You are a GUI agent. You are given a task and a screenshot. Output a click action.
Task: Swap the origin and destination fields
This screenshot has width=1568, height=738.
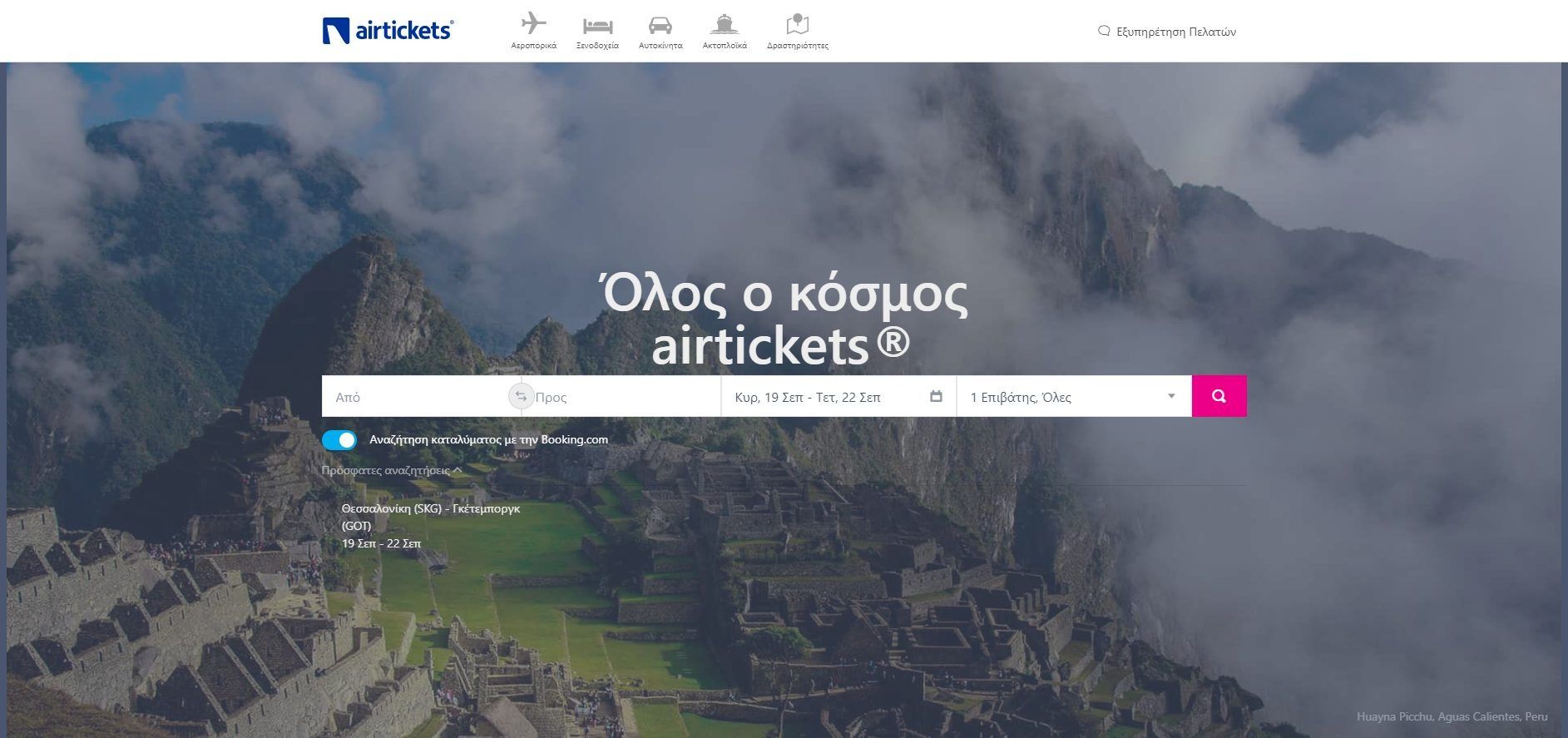[521, 397]
